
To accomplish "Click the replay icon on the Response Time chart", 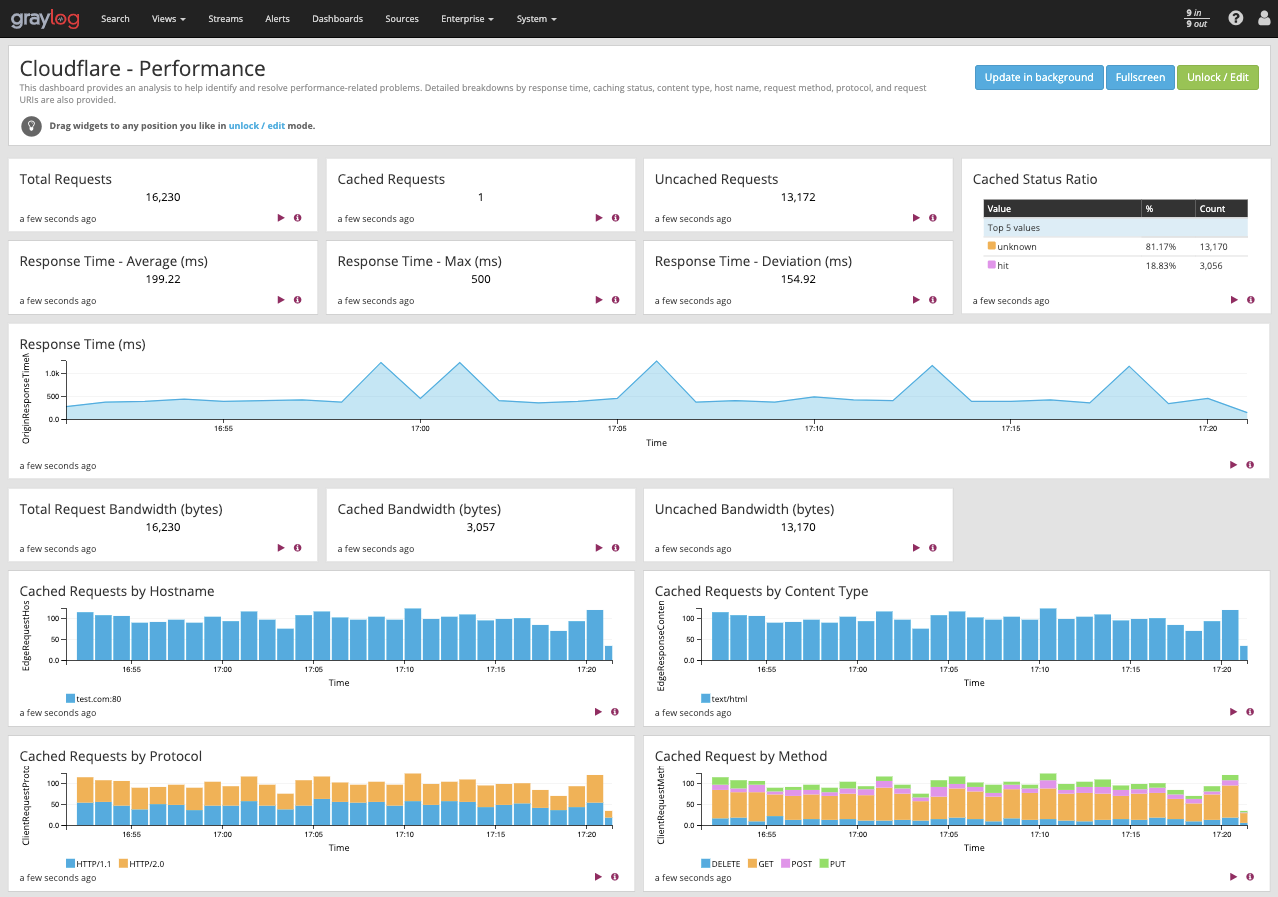I will 1233,464.
